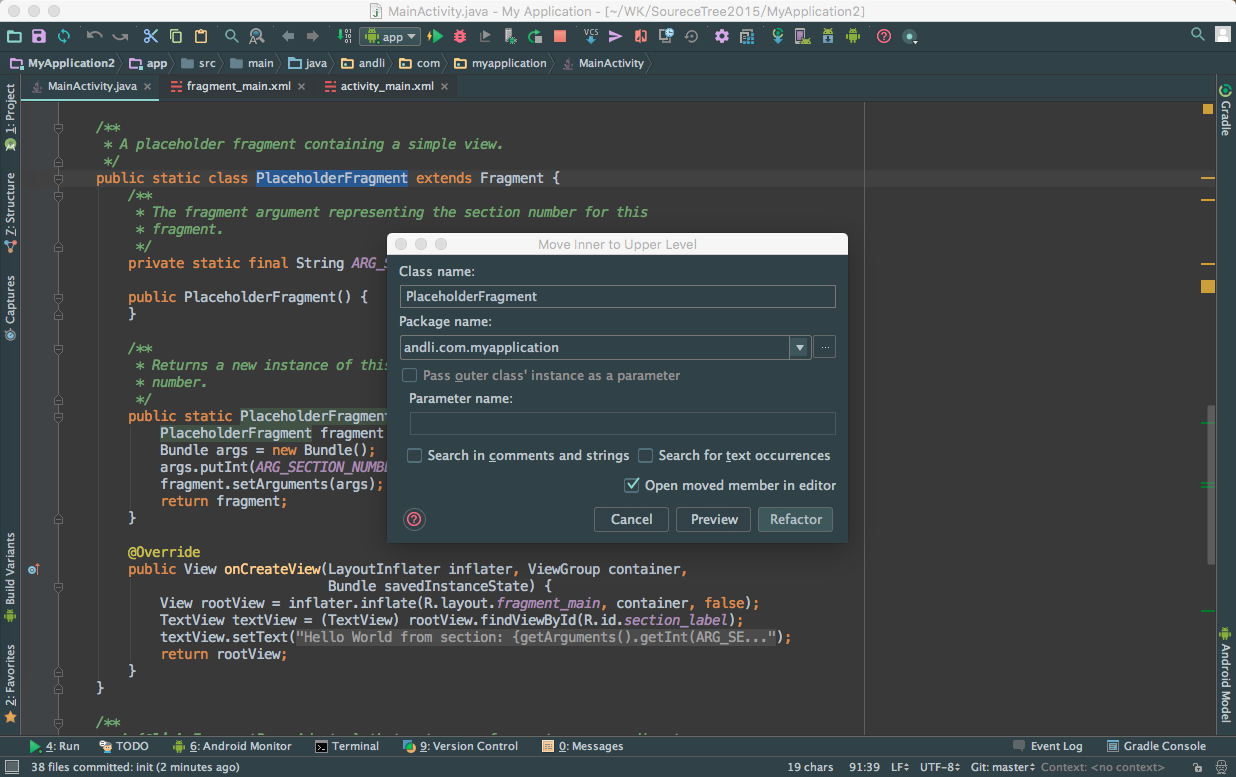Click the pink Help question icon in toolbar
This screenshot has width=1236, height=777.
click(x=884, y=36)
